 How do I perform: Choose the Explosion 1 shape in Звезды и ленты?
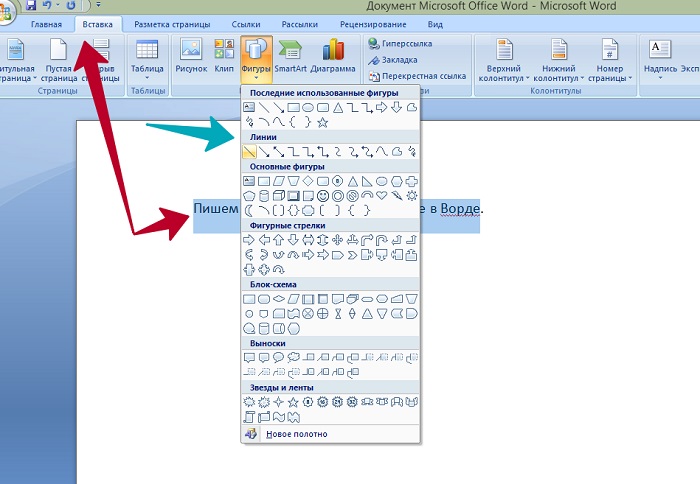[x=249, y=402]
